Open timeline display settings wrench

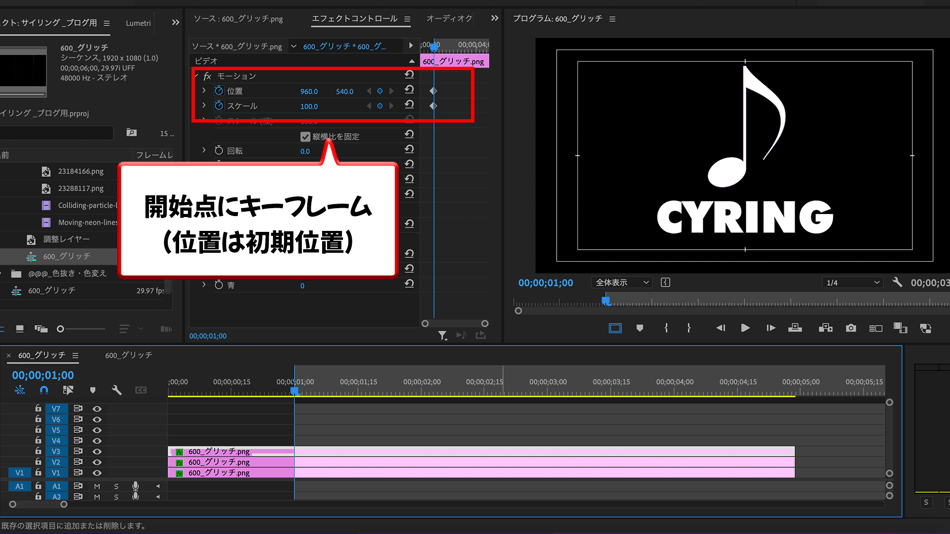117,390
